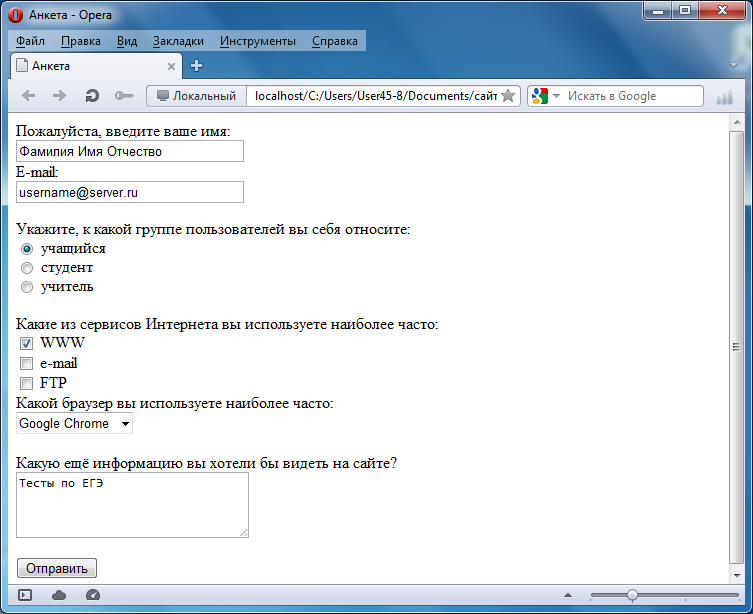The image size is (753, 614).
Task: Click the localhost address bar
Action: (x=375, y=96)
